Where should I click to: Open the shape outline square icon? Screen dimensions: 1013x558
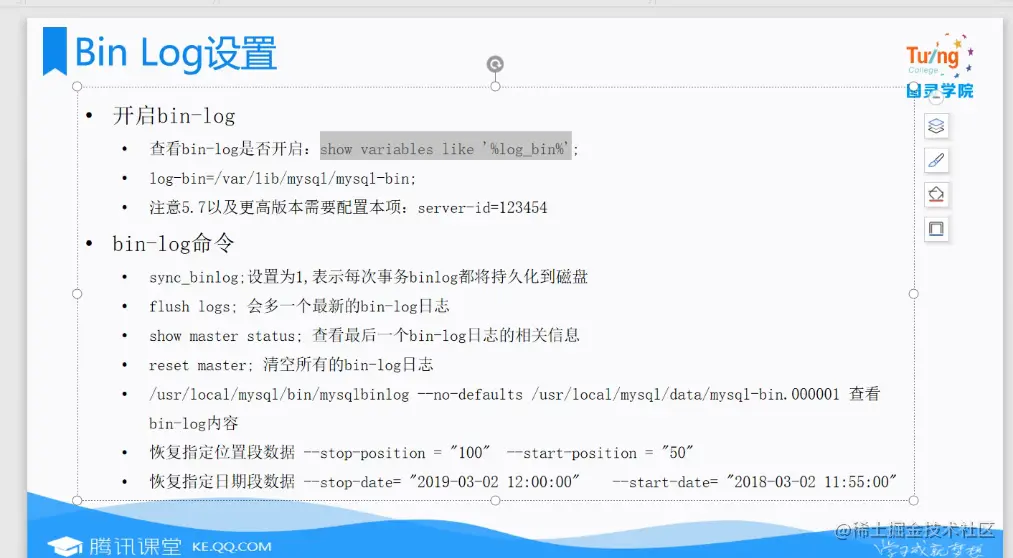936,229
